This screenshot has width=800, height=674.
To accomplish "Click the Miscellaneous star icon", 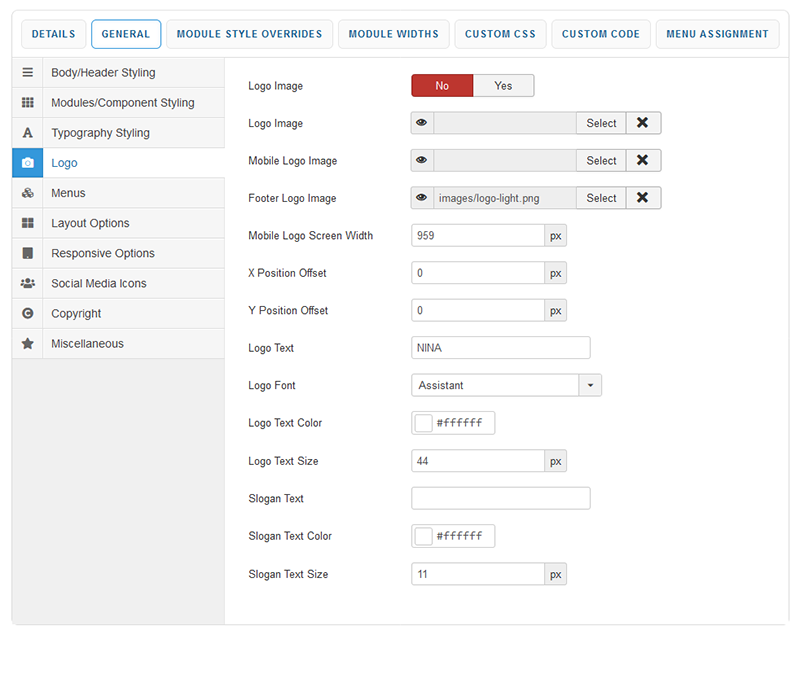I will 28,343.
